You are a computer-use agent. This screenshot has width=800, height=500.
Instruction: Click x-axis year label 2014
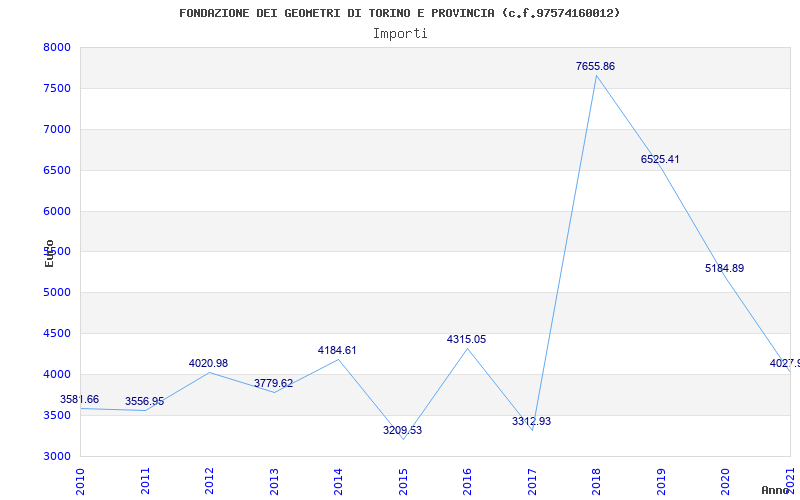338,482
